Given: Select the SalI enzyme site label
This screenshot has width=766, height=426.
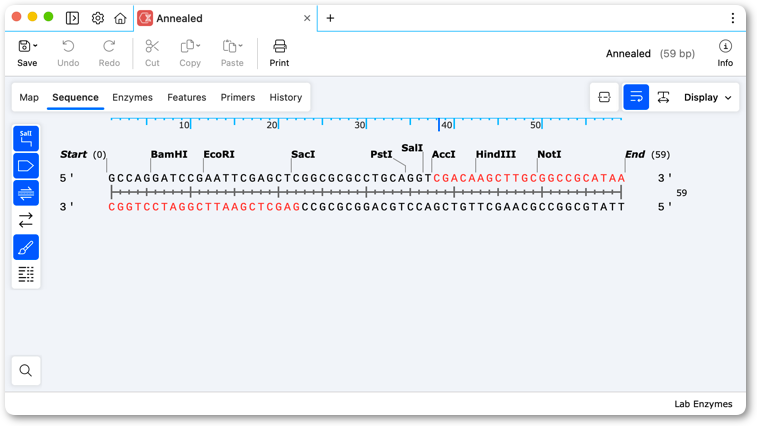Looking at the screenshot, I should pos(412,148).
